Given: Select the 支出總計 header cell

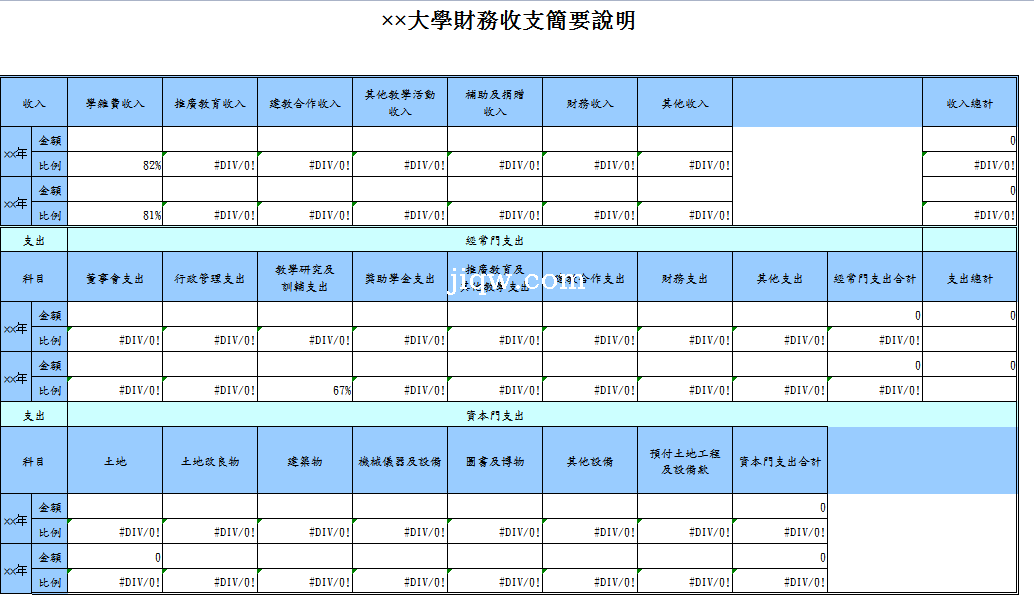Looking at the screenshot, I should click(x=970, y=279).
